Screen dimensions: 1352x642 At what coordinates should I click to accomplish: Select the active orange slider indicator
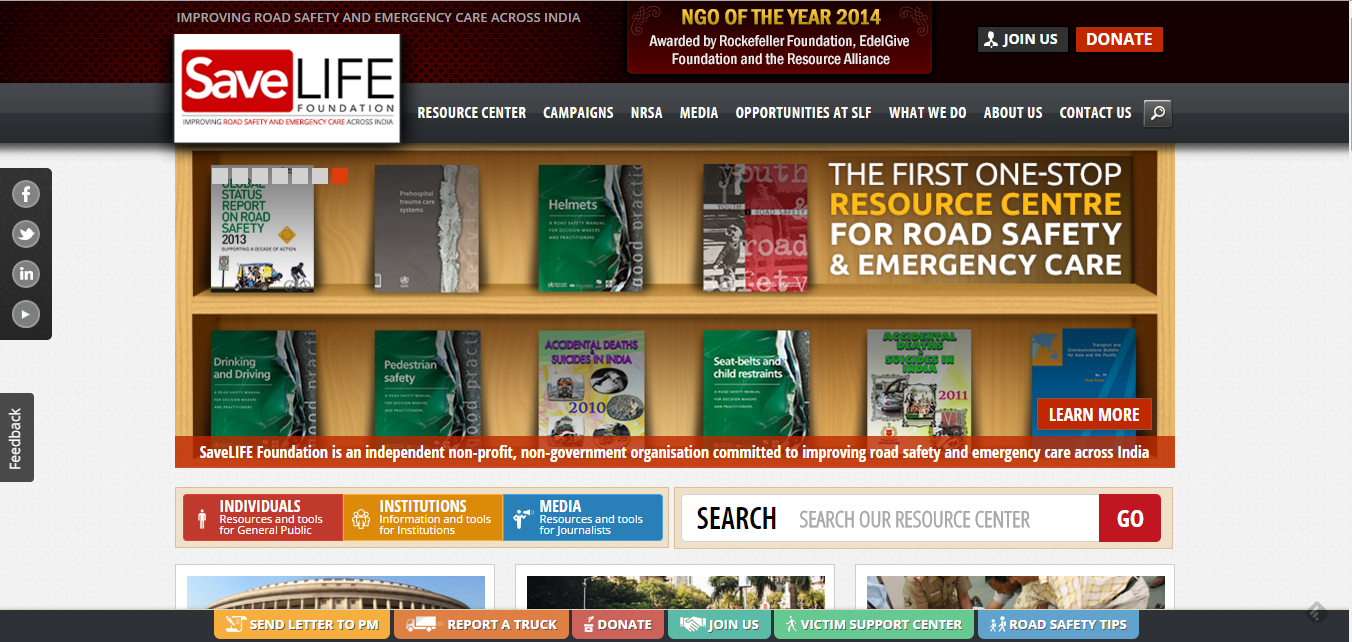point(340,176)
